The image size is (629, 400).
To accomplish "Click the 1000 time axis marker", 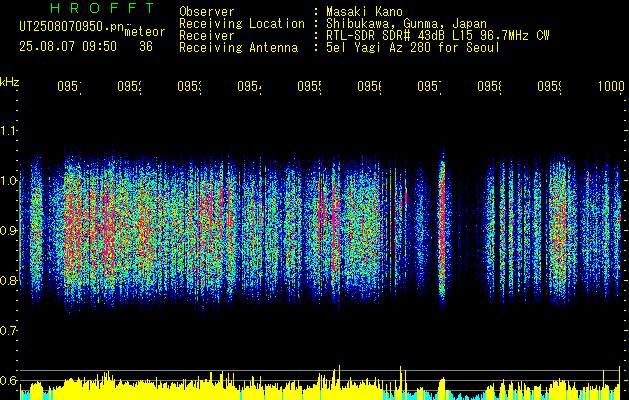I will point(611,86).
